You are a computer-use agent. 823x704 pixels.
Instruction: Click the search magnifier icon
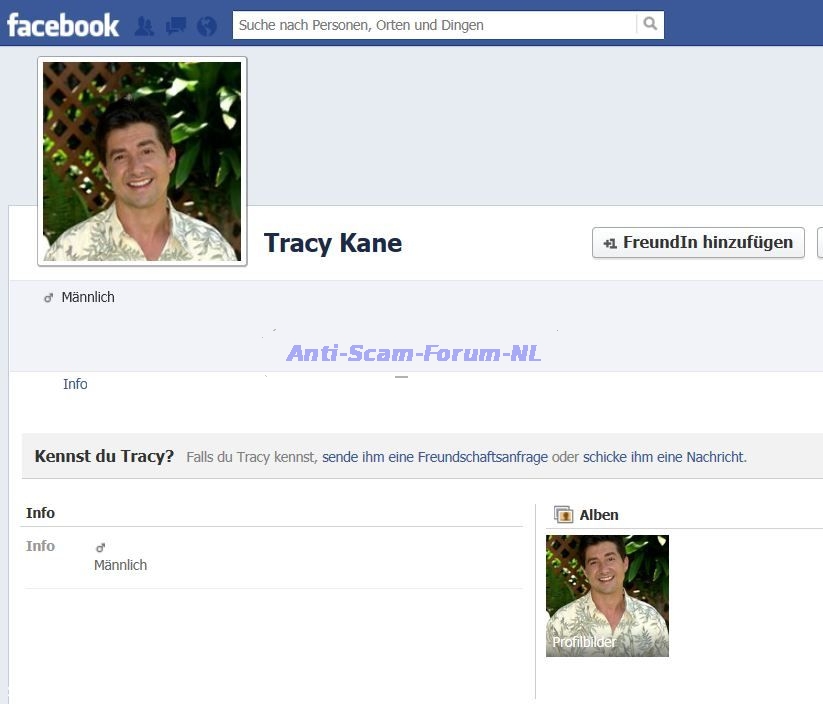pos(650,25)
